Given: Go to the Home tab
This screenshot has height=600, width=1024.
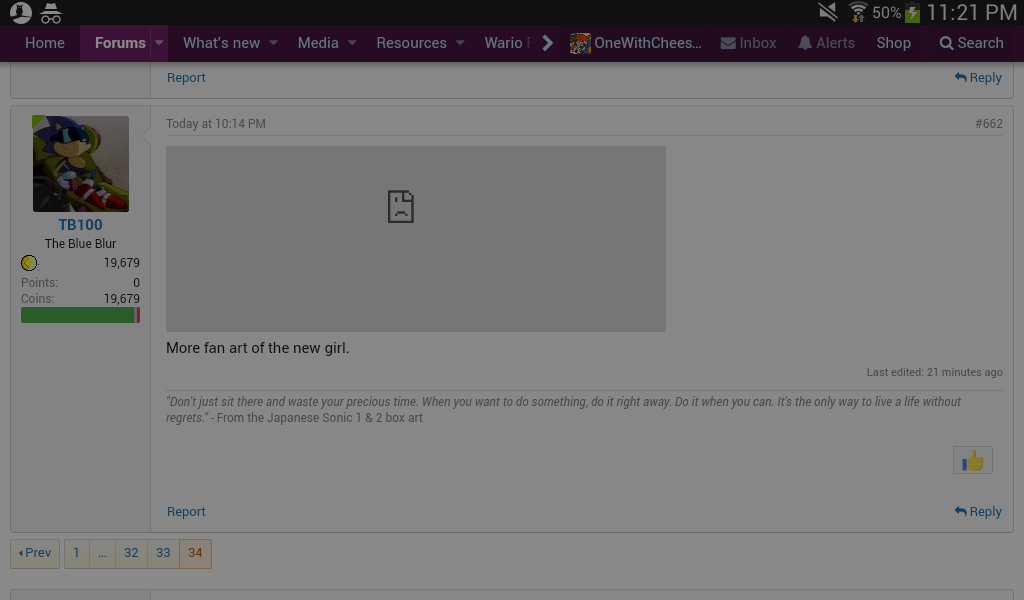Looking at the screenshot, I should point(44,43).
